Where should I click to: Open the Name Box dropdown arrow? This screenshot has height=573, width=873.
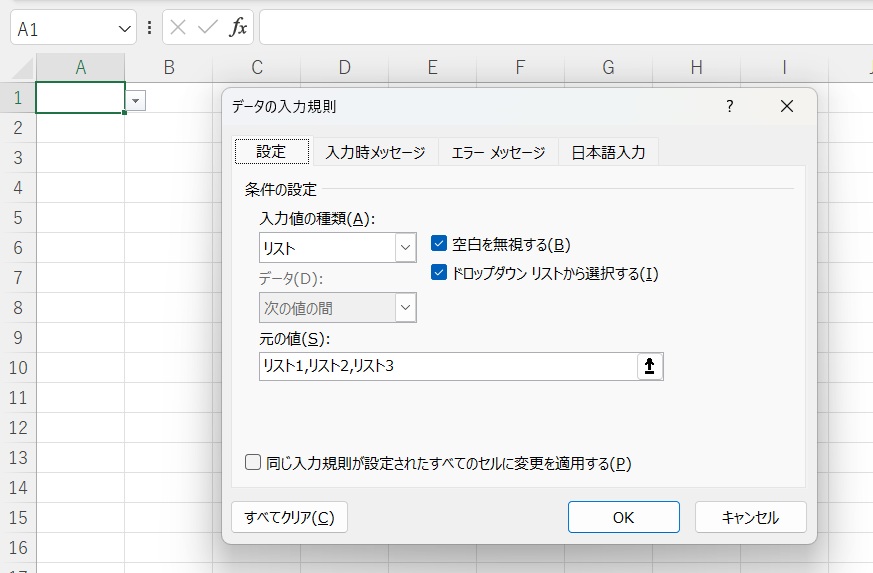(x=125, y=29)
